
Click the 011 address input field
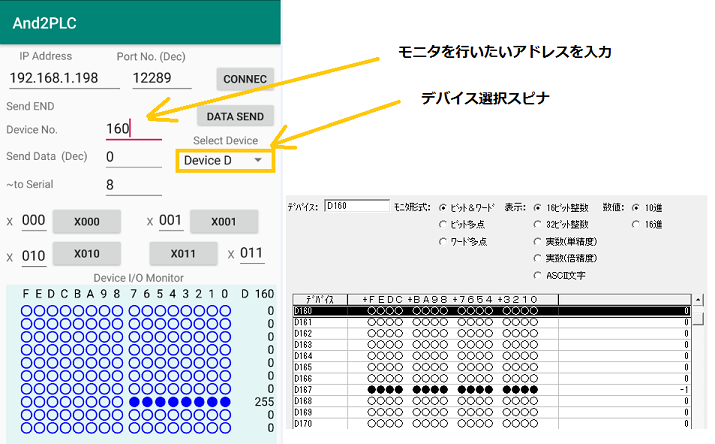coord(252,253)
